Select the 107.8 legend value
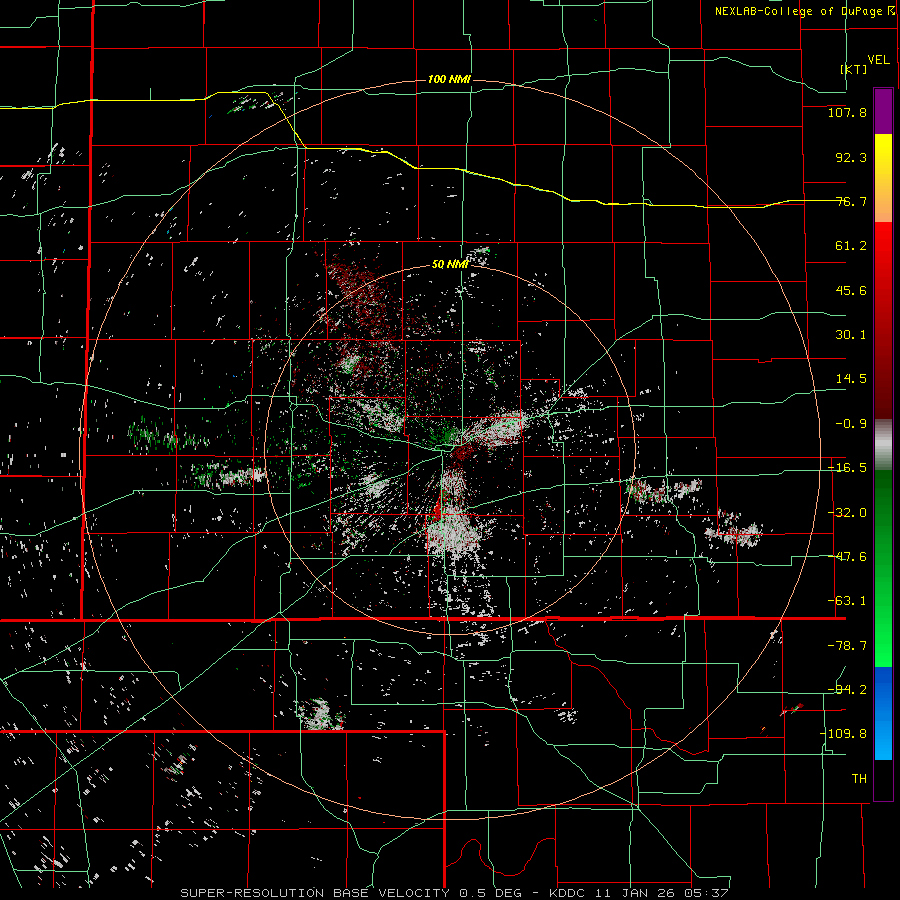Screen dimensions: 900x900 click(847, 112)
